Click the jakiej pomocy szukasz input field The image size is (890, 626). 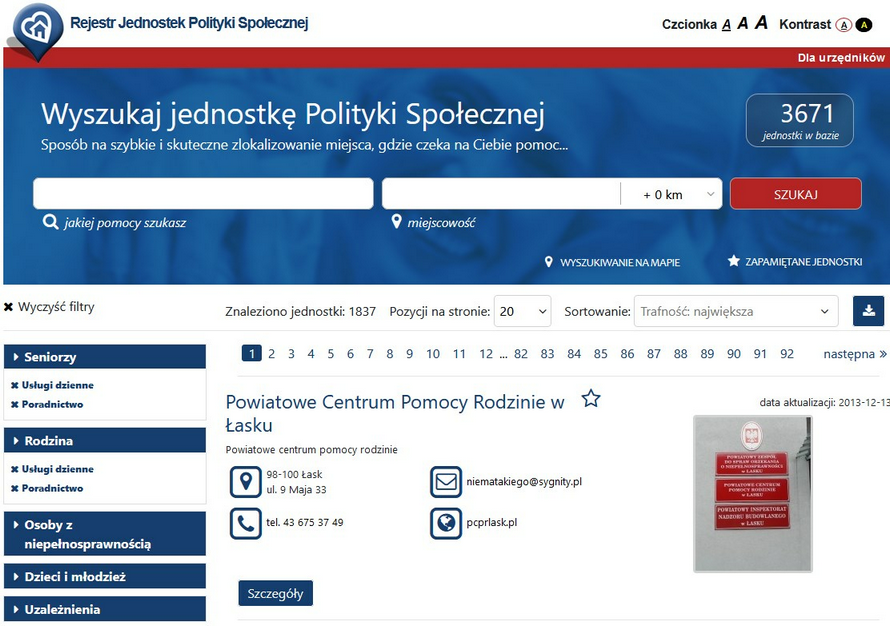point(203,194)
